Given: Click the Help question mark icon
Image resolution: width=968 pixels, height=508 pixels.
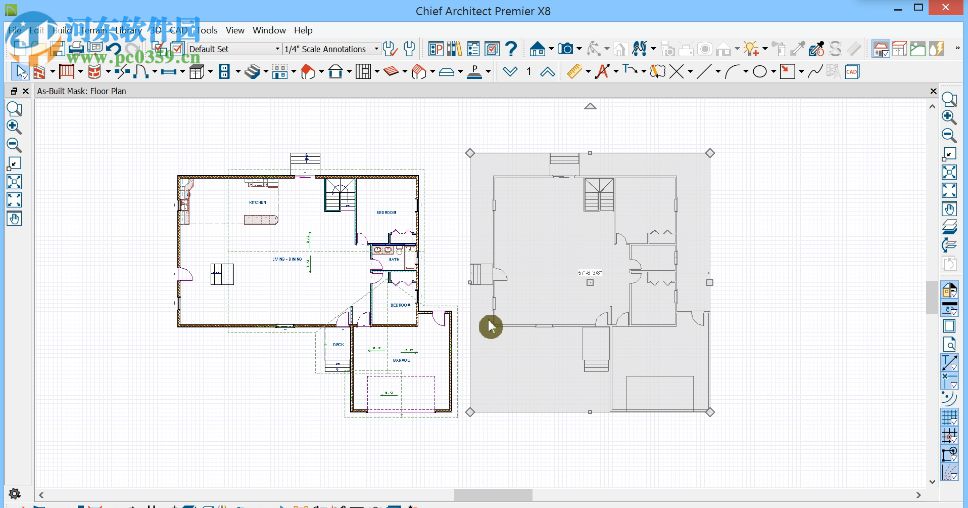Looking at the screenshot, I should pos(511,49).
